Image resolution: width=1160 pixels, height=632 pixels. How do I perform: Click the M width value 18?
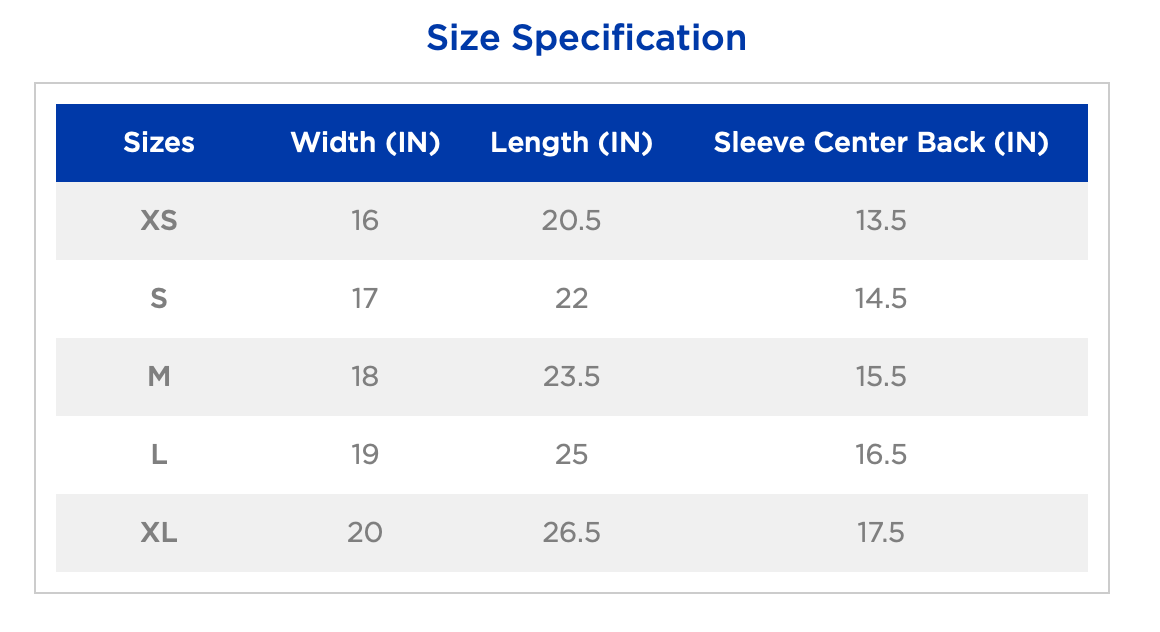(365, 376)
